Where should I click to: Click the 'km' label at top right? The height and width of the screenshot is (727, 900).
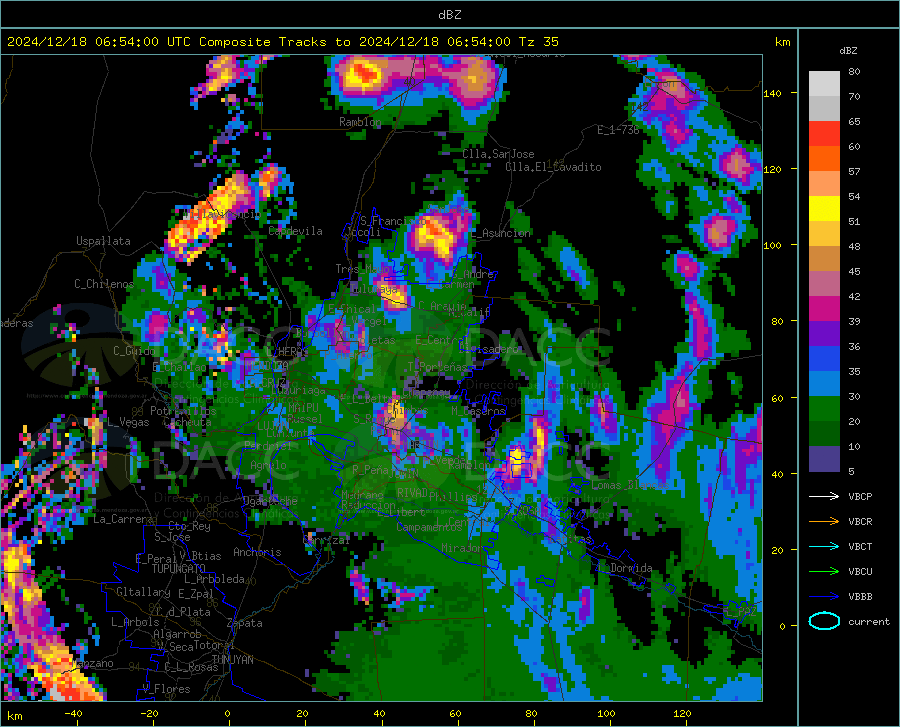click(782, 42)
